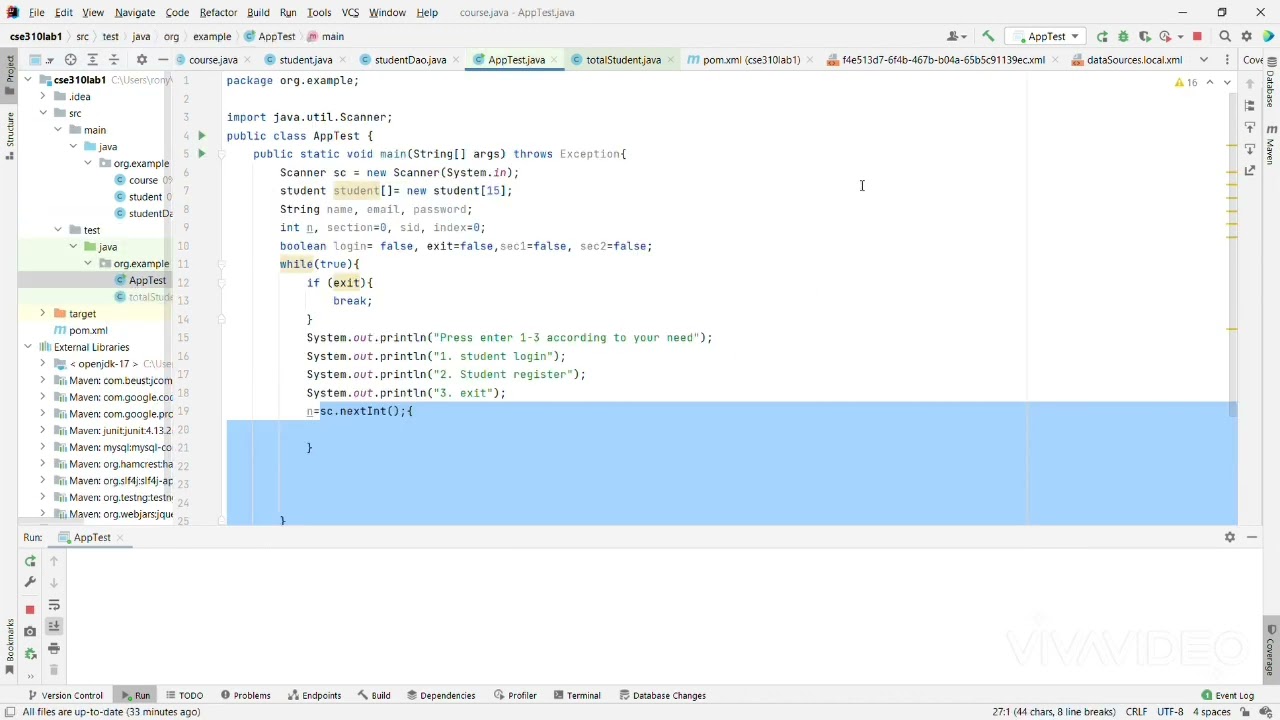Image resolution: width=1280 pixels, height=720 pixels.
Task: Dump threads camera icon in Run panel
Action: [30, 631]
